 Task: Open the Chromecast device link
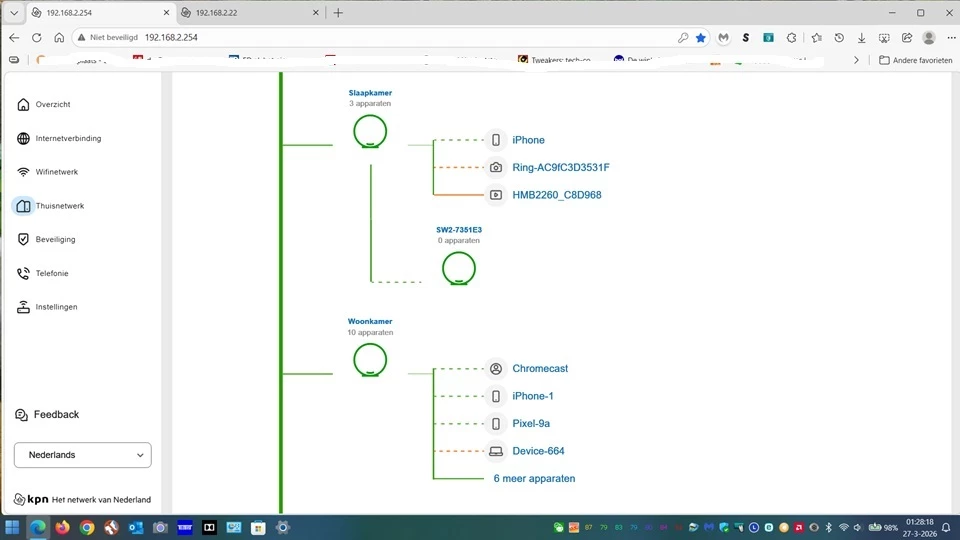(540, 369)
